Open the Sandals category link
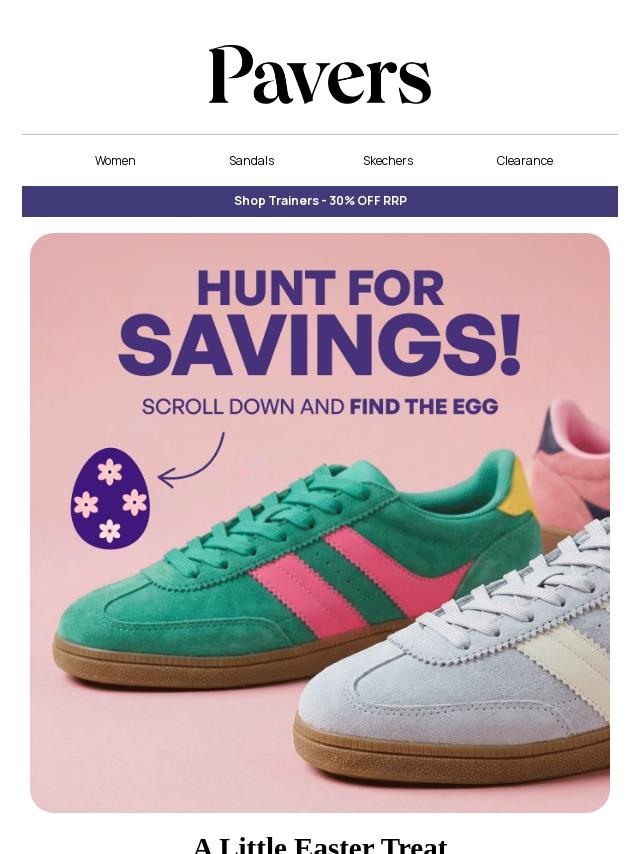Screen dimensions: 640x854 tap(252, 161)
